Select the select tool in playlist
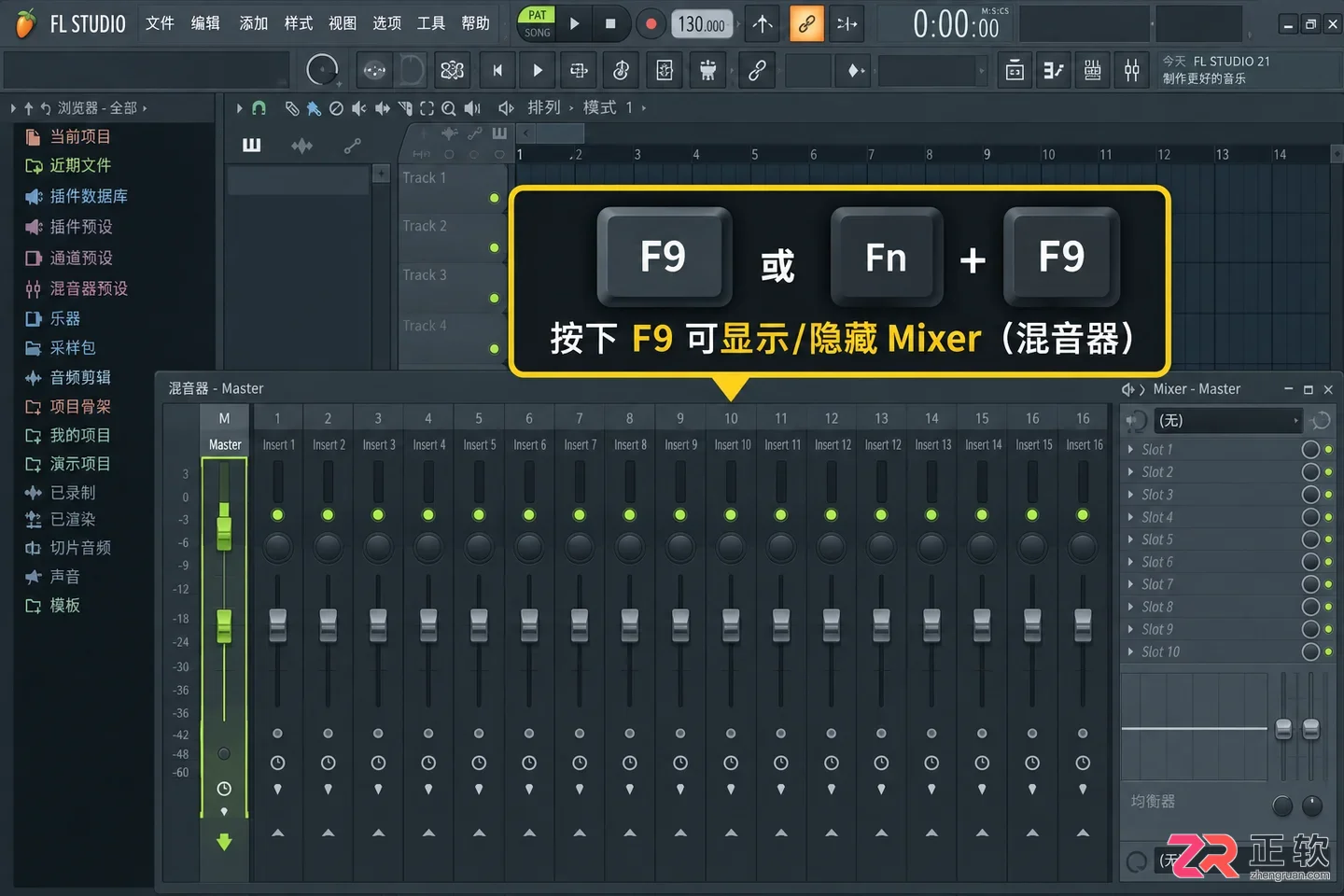 (x=427, y=108)
